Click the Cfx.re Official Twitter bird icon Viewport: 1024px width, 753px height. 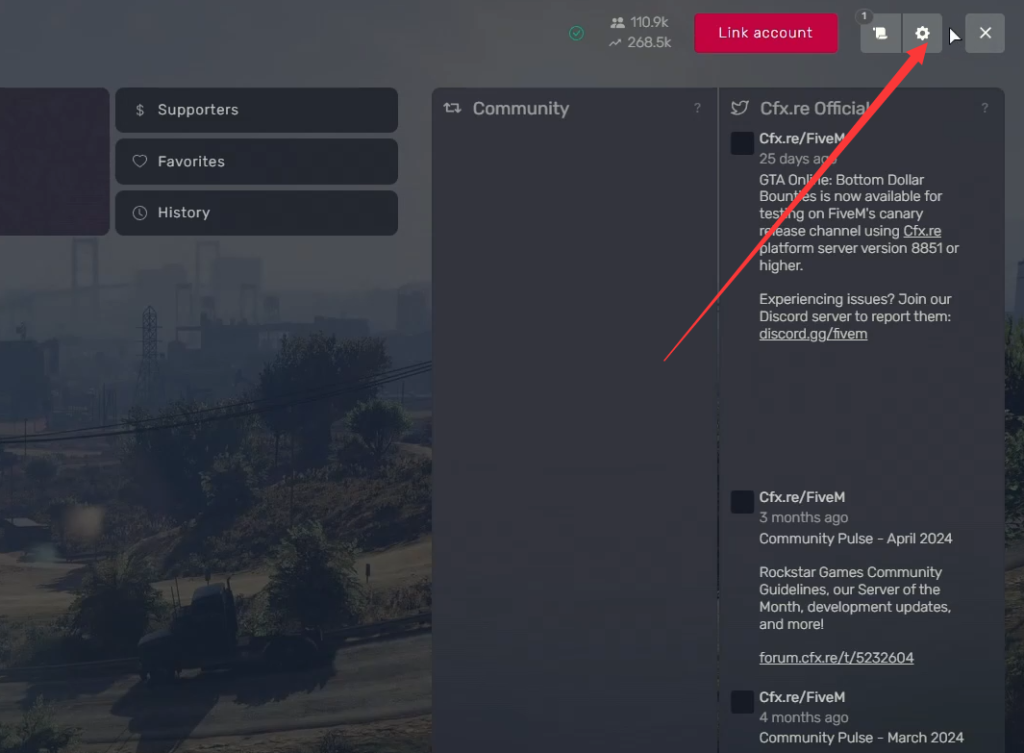click(x=739, y=108)
